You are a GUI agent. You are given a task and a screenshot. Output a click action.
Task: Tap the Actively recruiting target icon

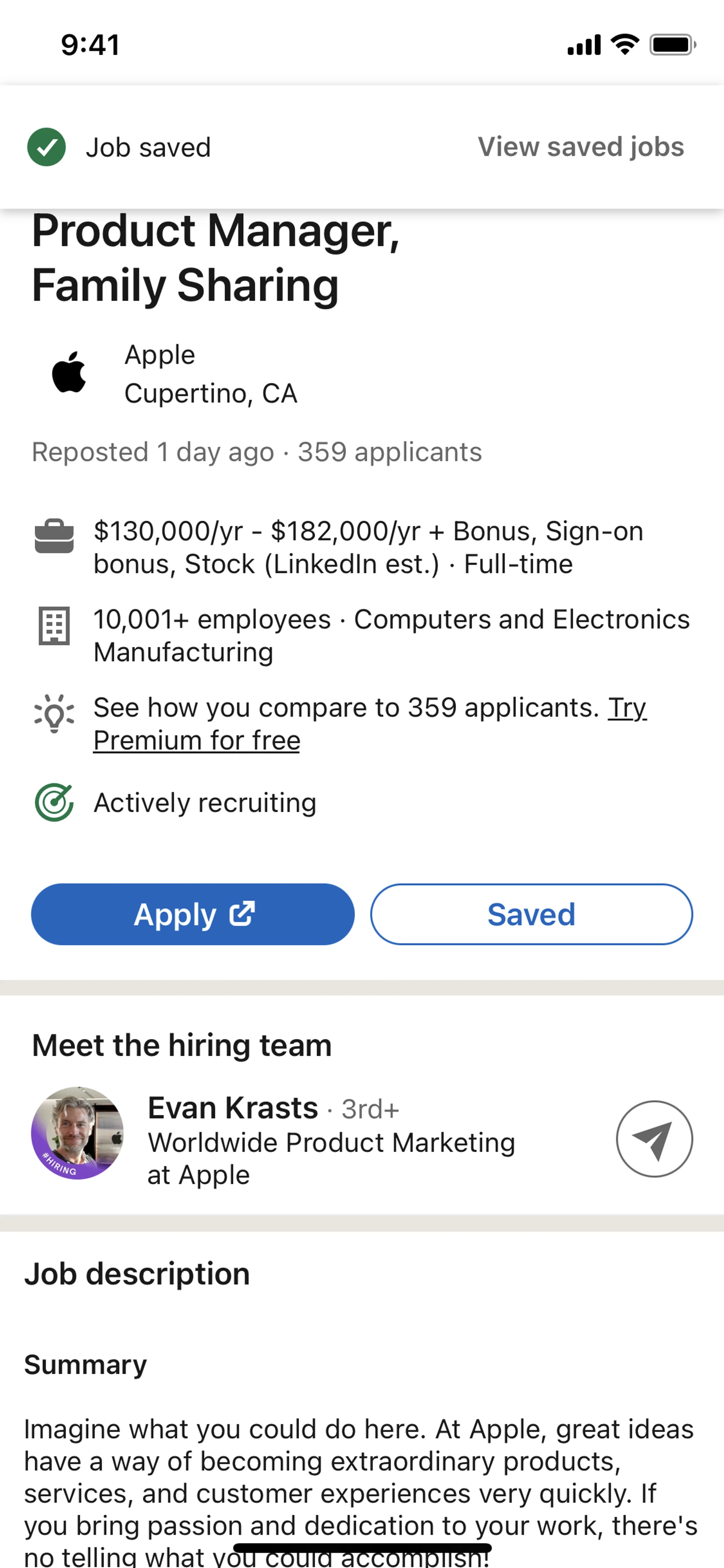point(54,802)
